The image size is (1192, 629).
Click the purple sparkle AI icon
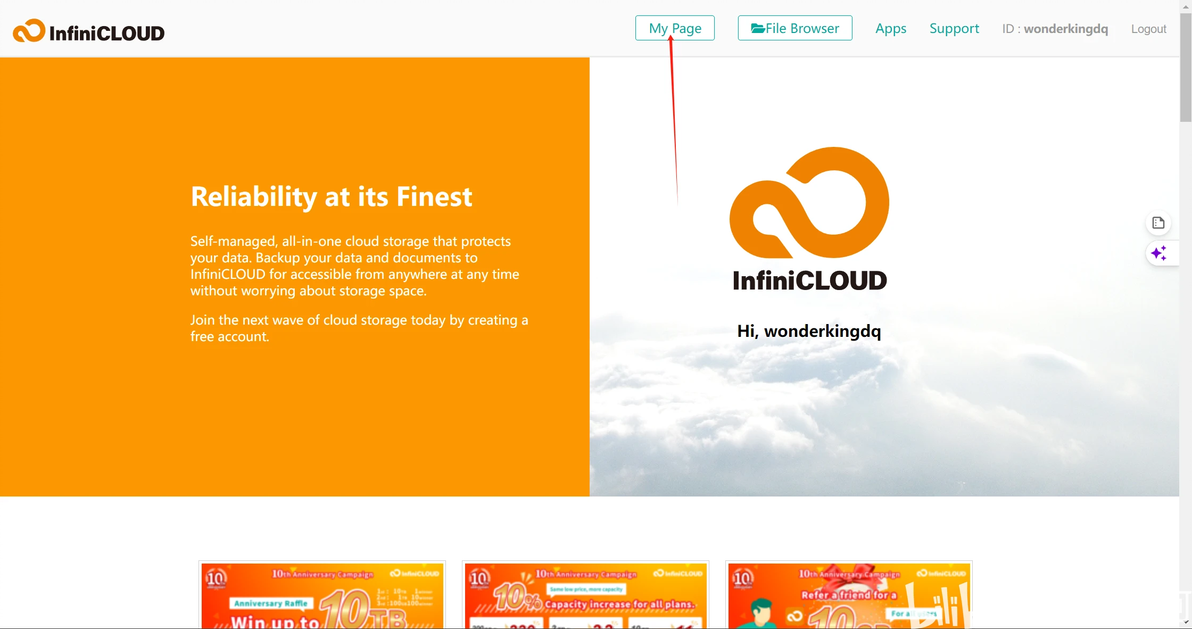[x=1159, y=253]
